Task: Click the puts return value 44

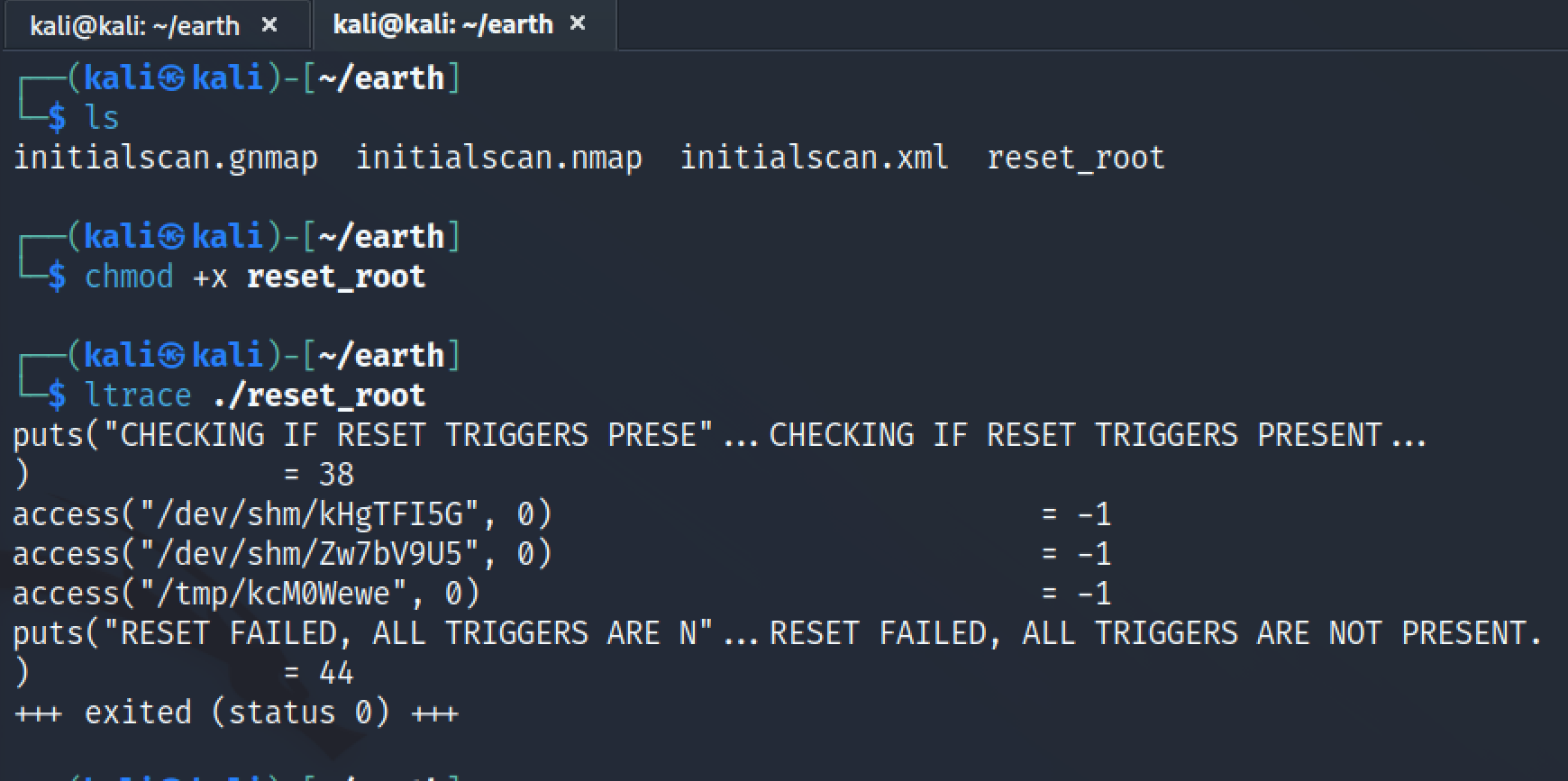Action: [336, 673]
